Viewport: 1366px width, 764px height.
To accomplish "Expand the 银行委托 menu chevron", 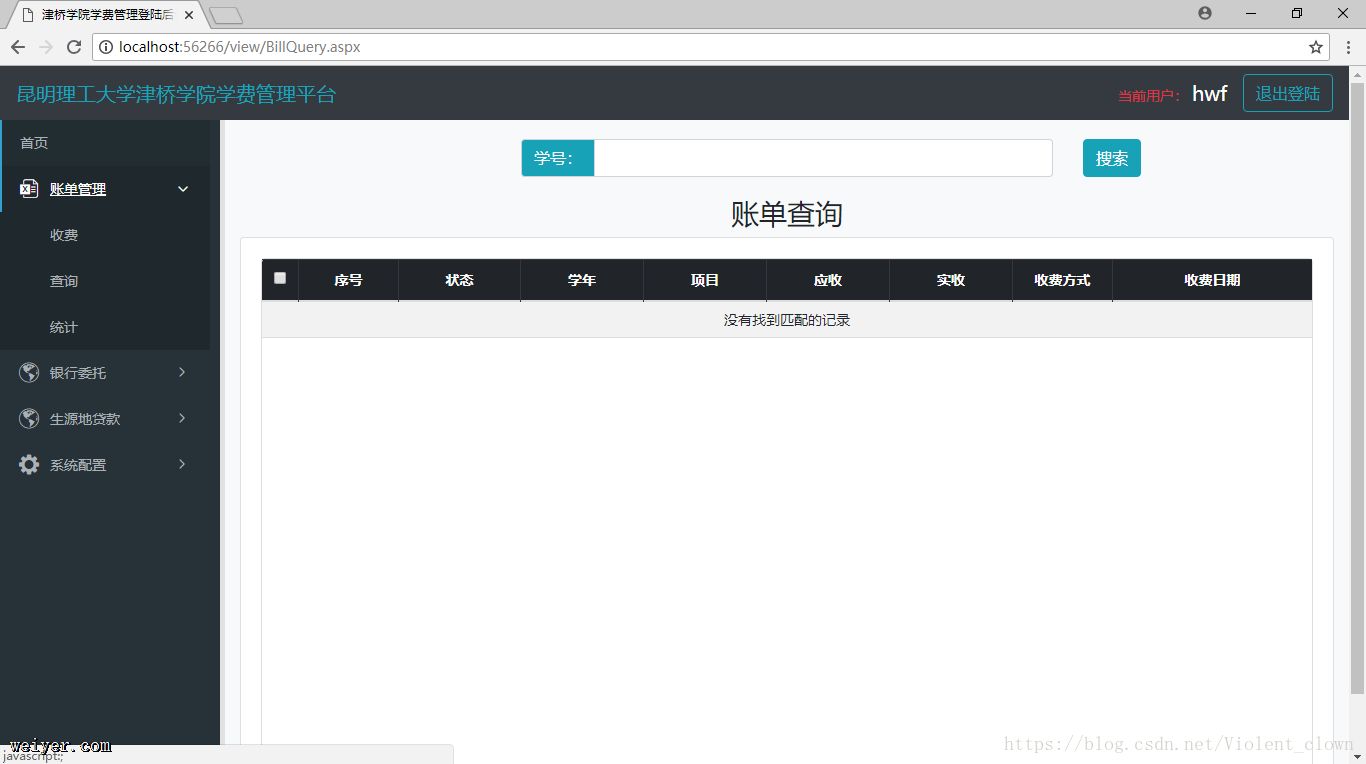I will click(182, 372).
